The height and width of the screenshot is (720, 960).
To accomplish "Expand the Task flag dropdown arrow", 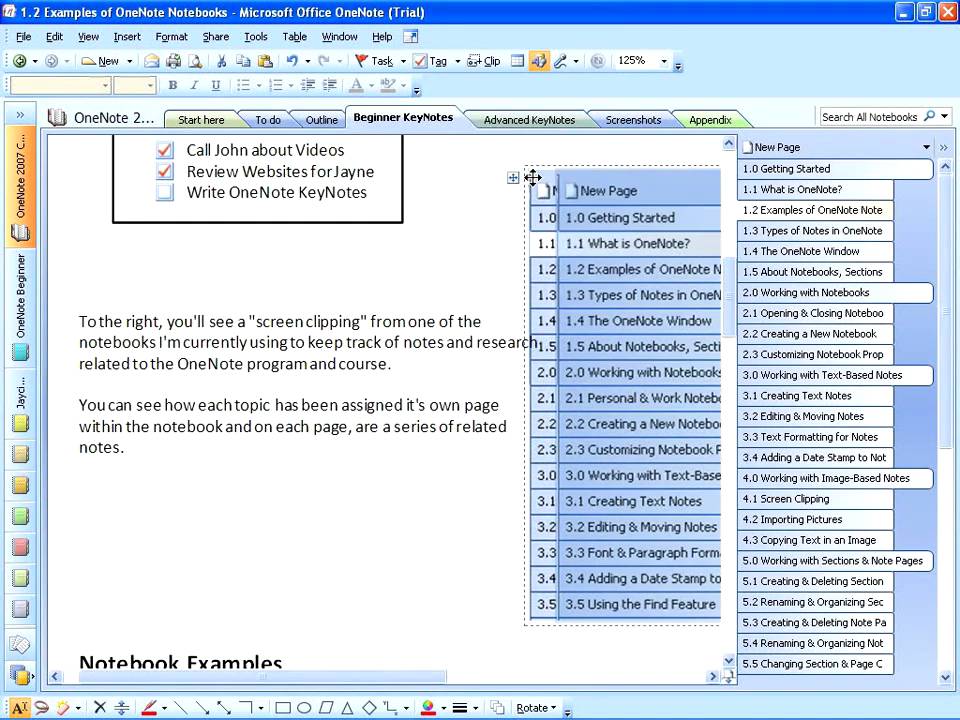I will pos(403,61).
